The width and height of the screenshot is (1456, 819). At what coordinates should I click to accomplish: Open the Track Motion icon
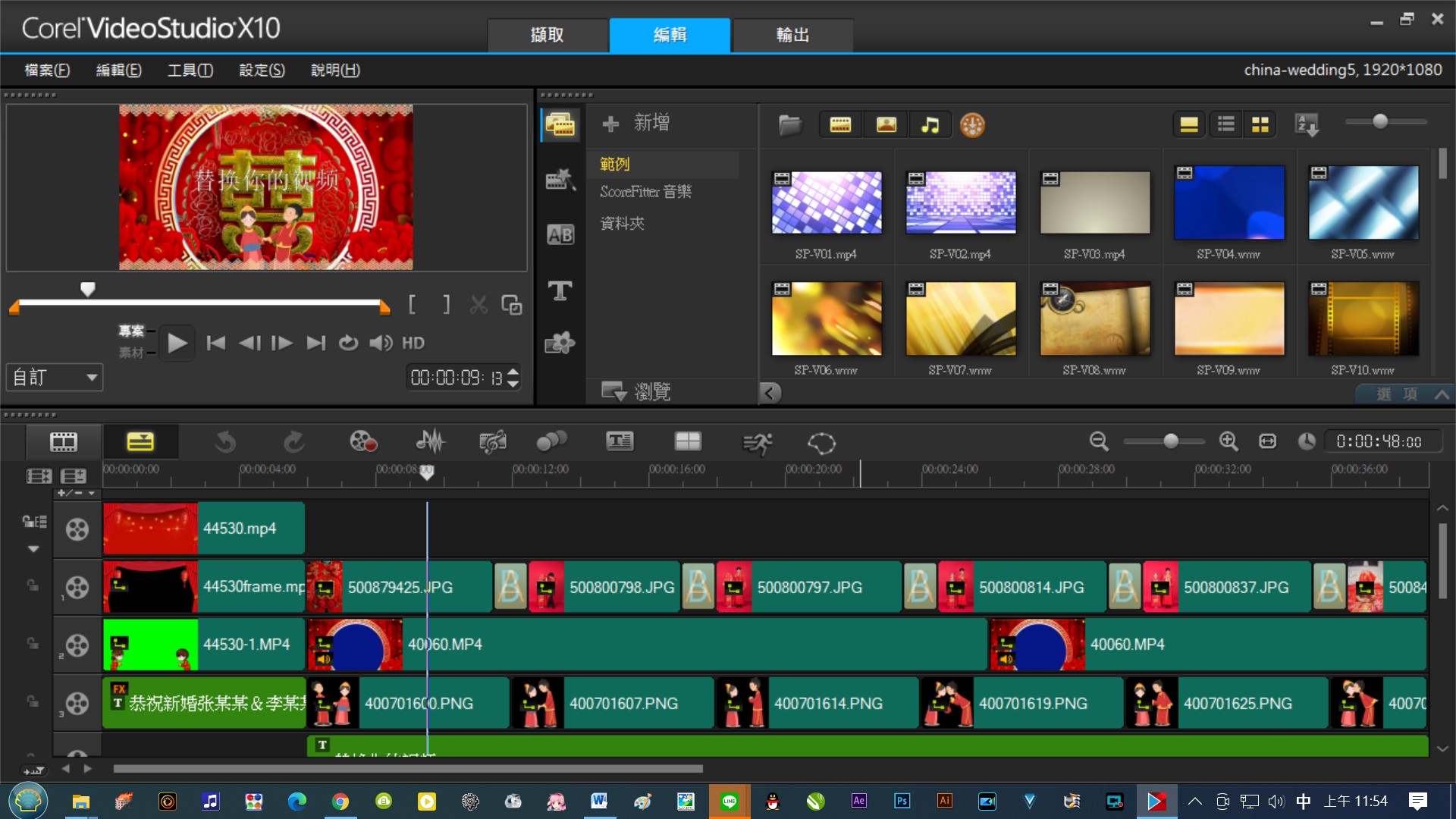pos(551,442)
